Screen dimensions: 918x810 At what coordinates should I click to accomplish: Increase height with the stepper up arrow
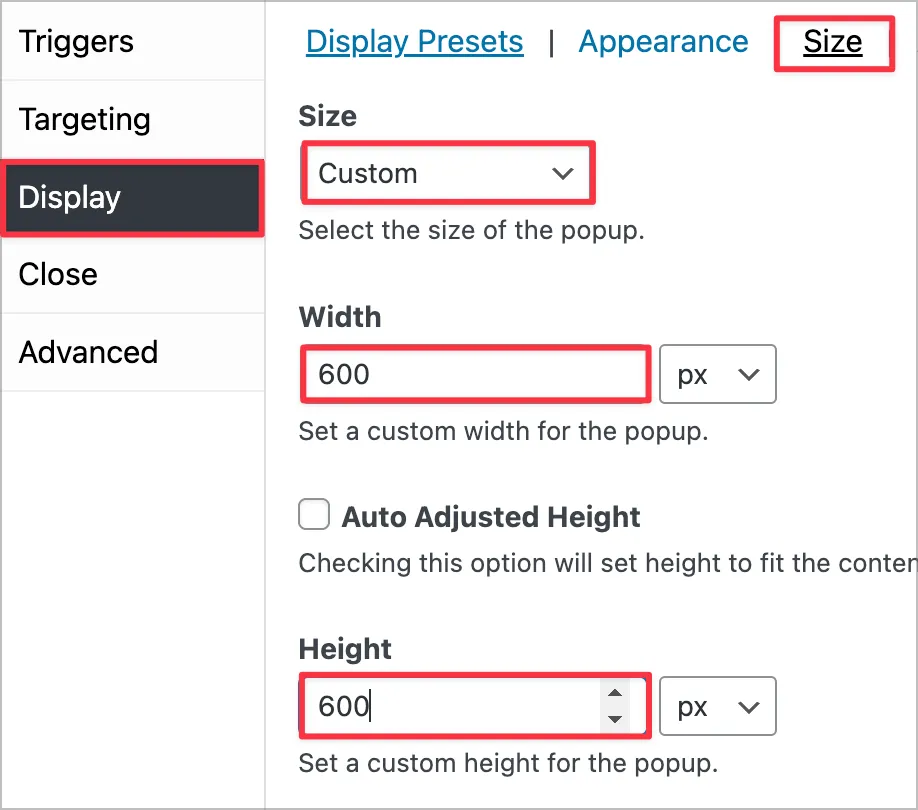(615, 695)
